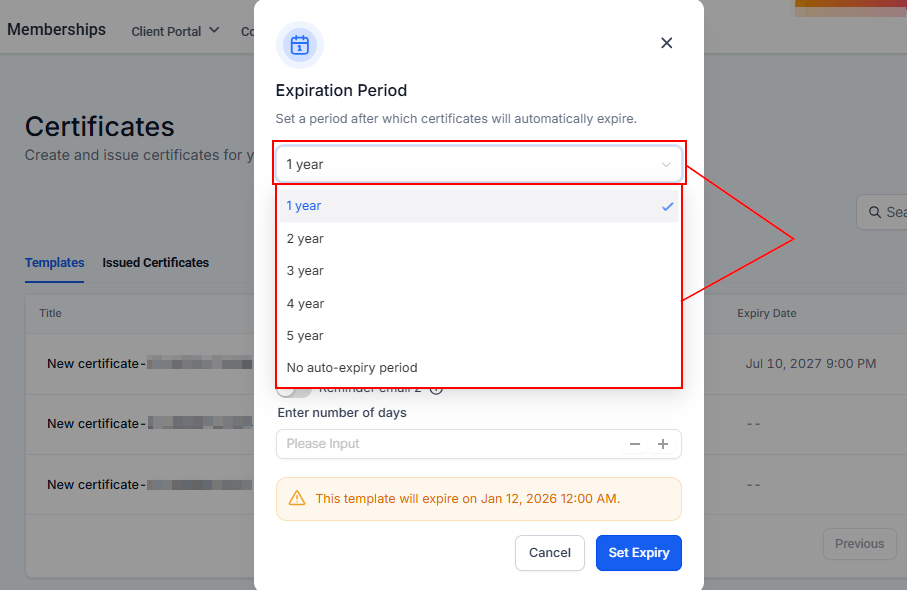Screen dimensions: 907x590
Task: Open the Client Portal dropdown menu
Action: pos(175,31)
